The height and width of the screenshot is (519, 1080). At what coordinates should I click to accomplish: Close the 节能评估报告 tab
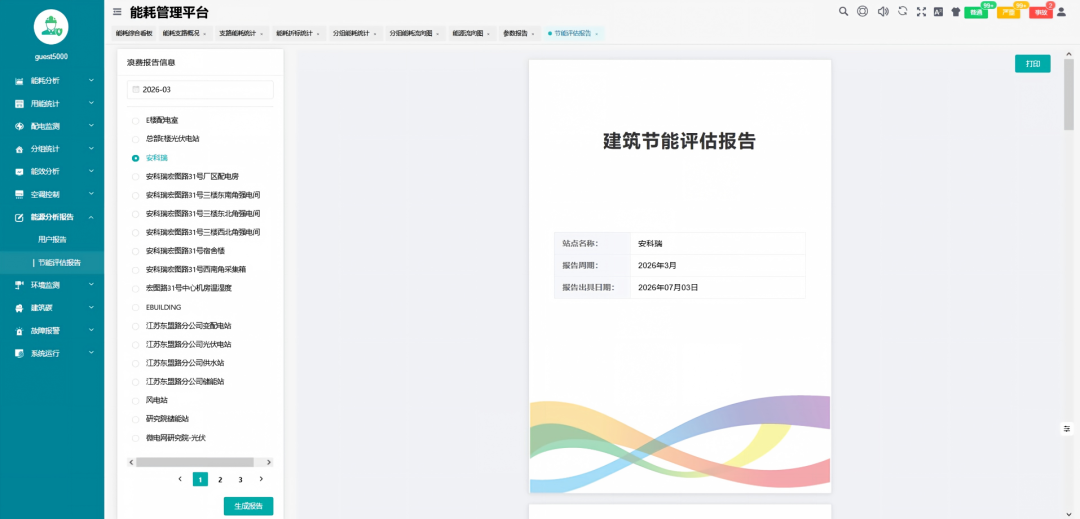pyautogui.click(x=596, y=34)
